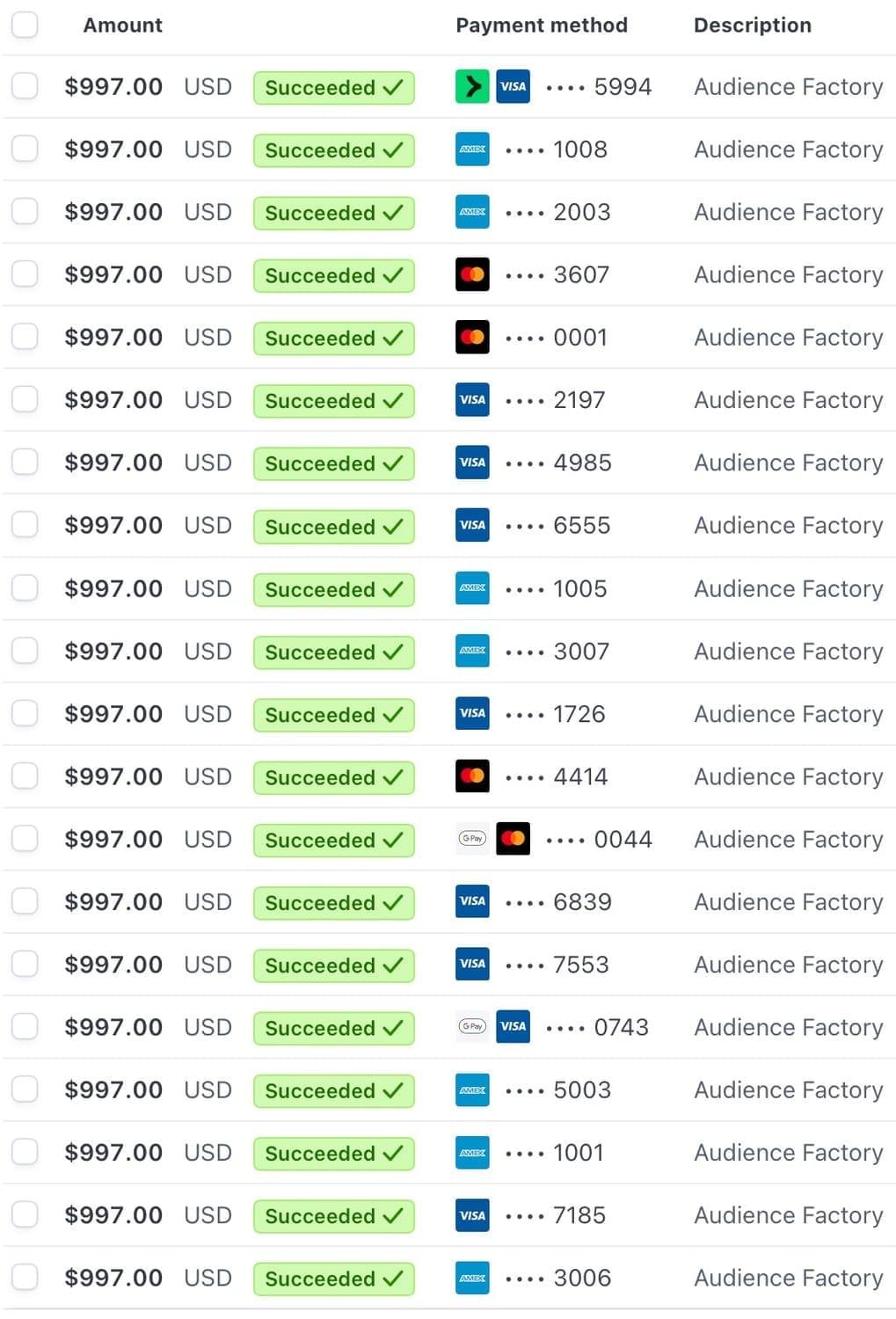Image resolution: width=896 pixels, height=1319 pixels.
Task: Click the Google Pay icon on the 0743 payment
Action: pos(472,1027)
